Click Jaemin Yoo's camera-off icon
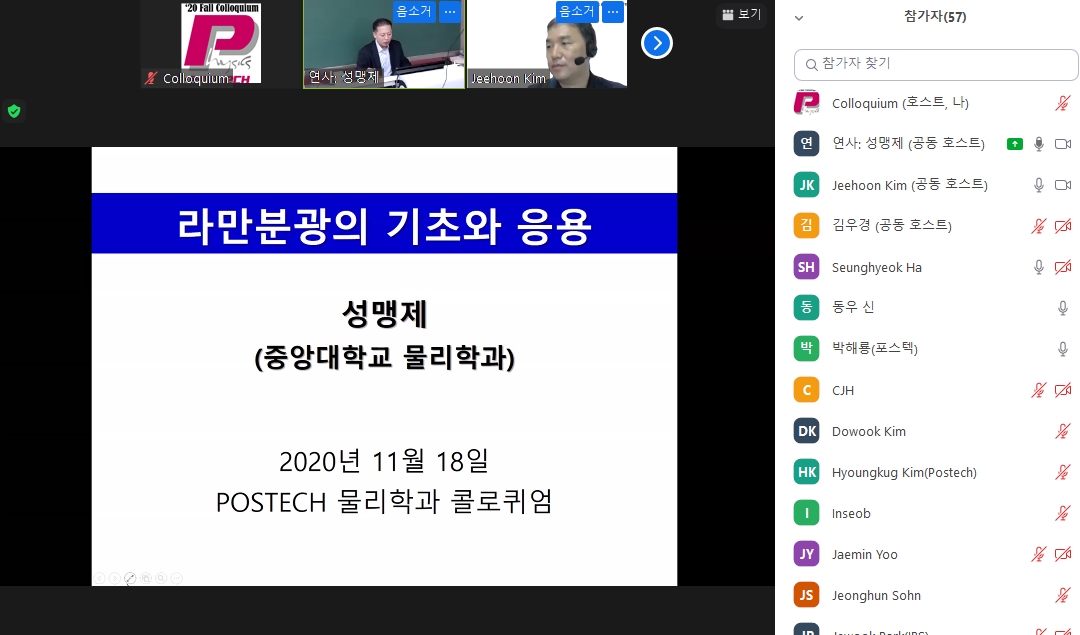Viewport: 1080px width, 635px height. click(1062, 554)
